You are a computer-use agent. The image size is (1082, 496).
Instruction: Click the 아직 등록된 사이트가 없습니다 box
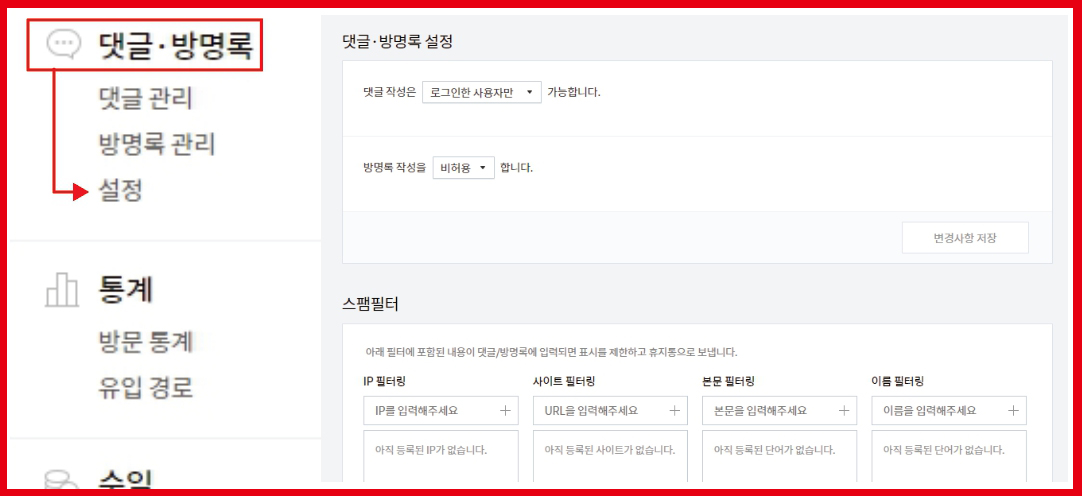click(x=610, y=456)
